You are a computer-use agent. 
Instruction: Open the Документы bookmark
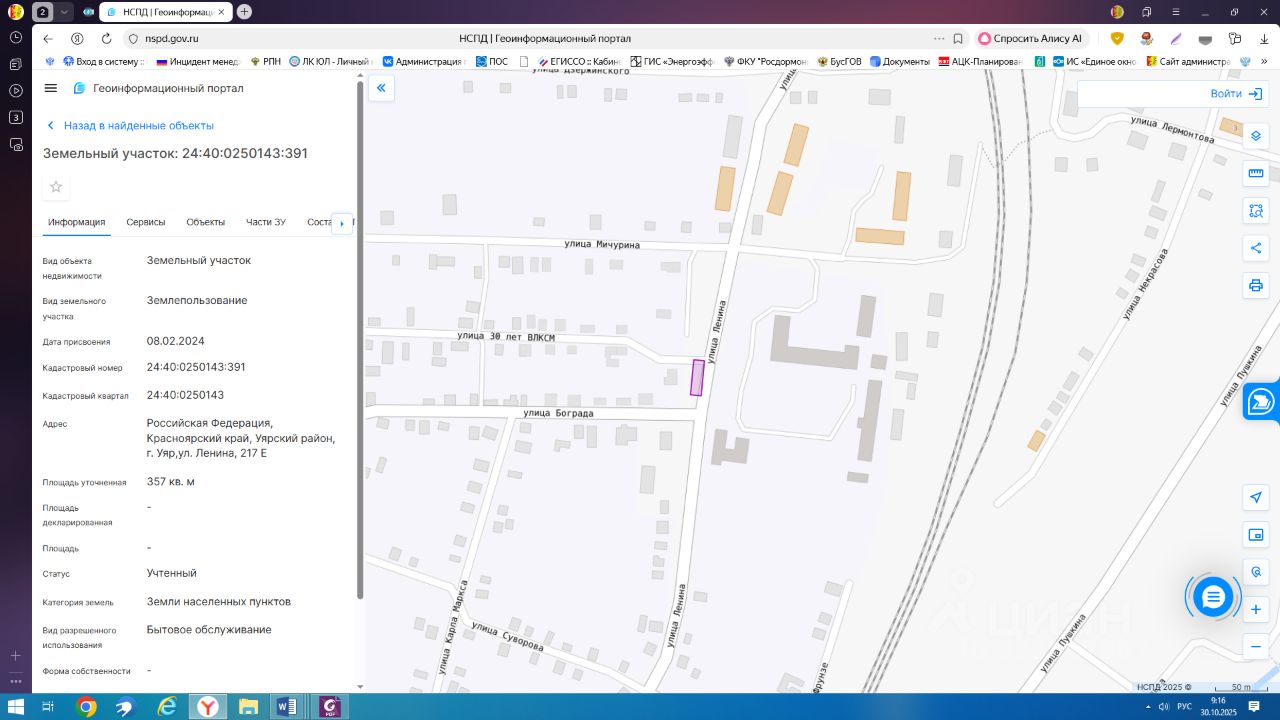[900, 62]
